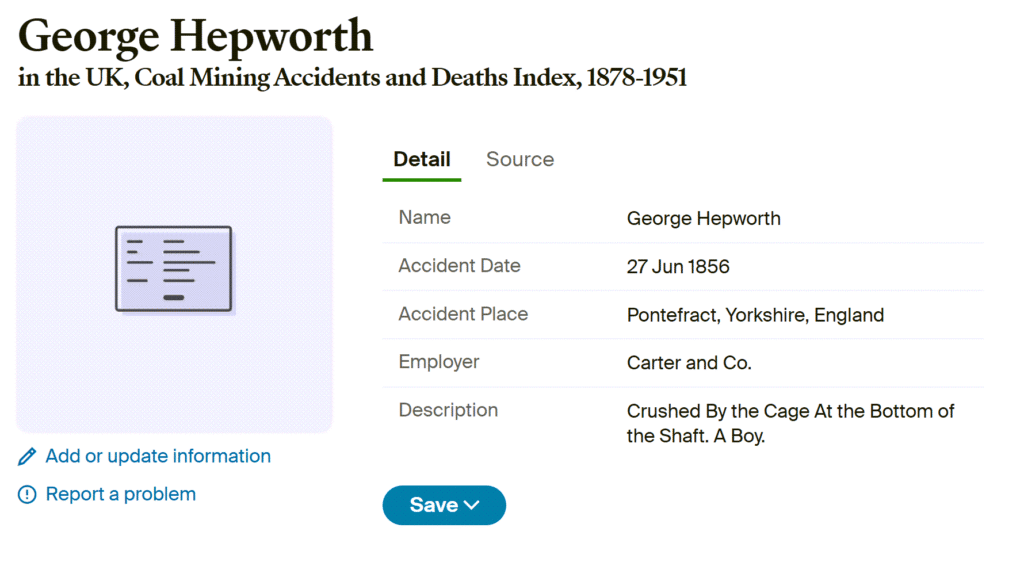
Task: Click the exclamation circle icon
Action: pos(27,495)
